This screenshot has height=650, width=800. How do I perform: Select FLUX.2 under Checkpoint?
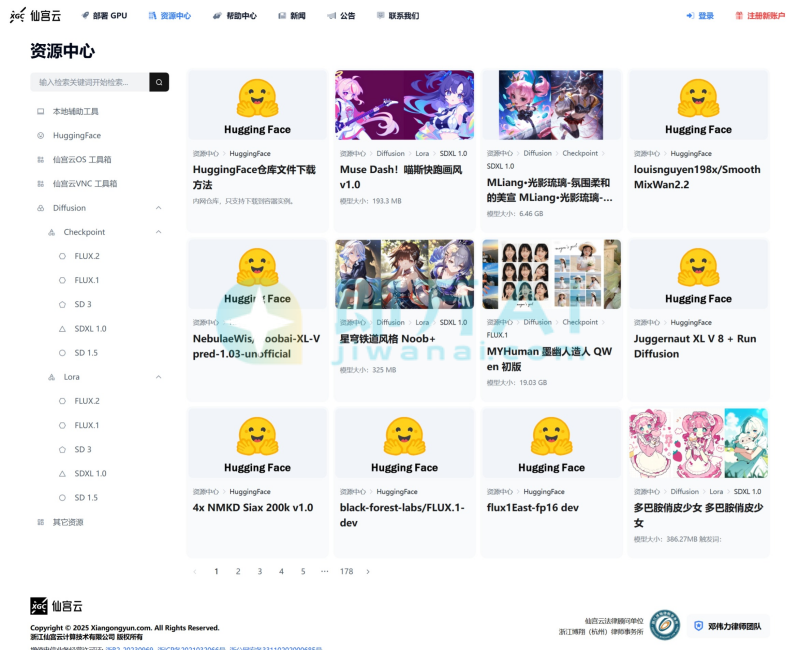(x=86, y=256)
